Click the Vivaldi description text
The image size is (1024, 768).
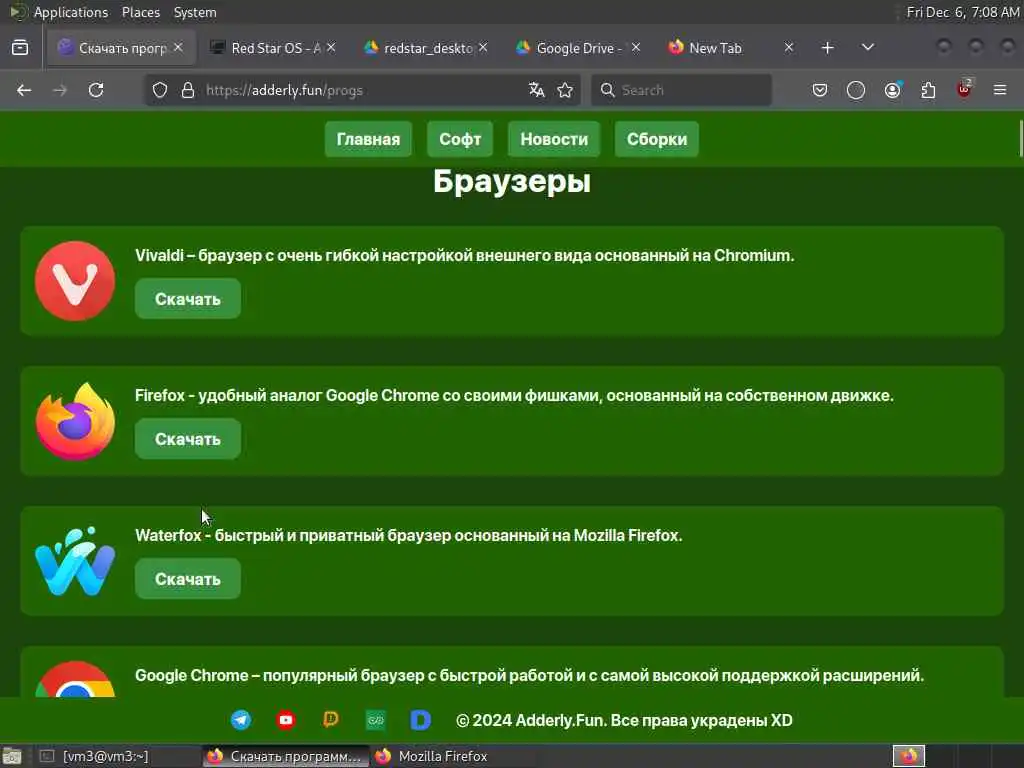[464, 255]
